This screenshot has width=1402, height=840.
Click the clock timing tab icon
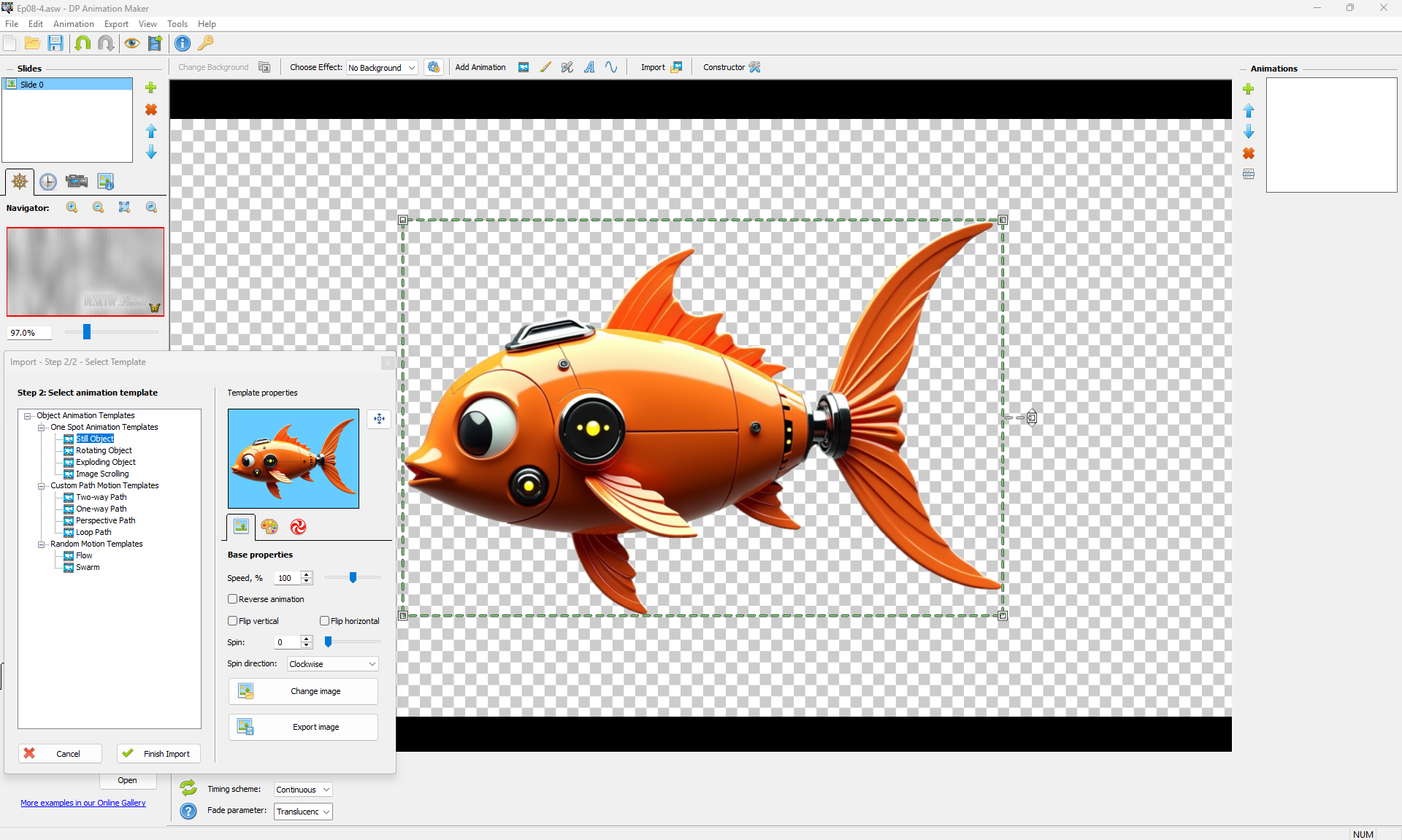[48, 182]
